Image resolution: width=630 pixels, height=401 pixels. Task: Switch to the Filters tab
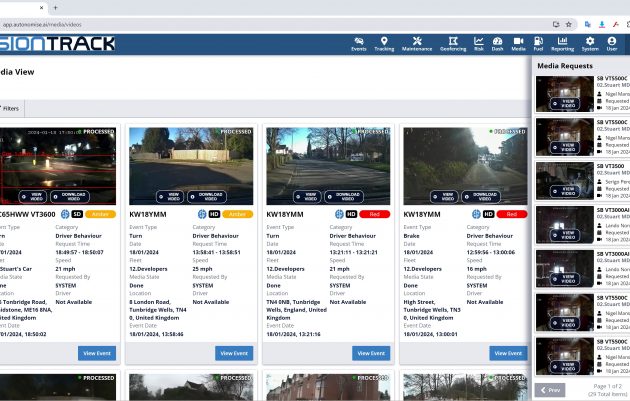tap(10, 108)
